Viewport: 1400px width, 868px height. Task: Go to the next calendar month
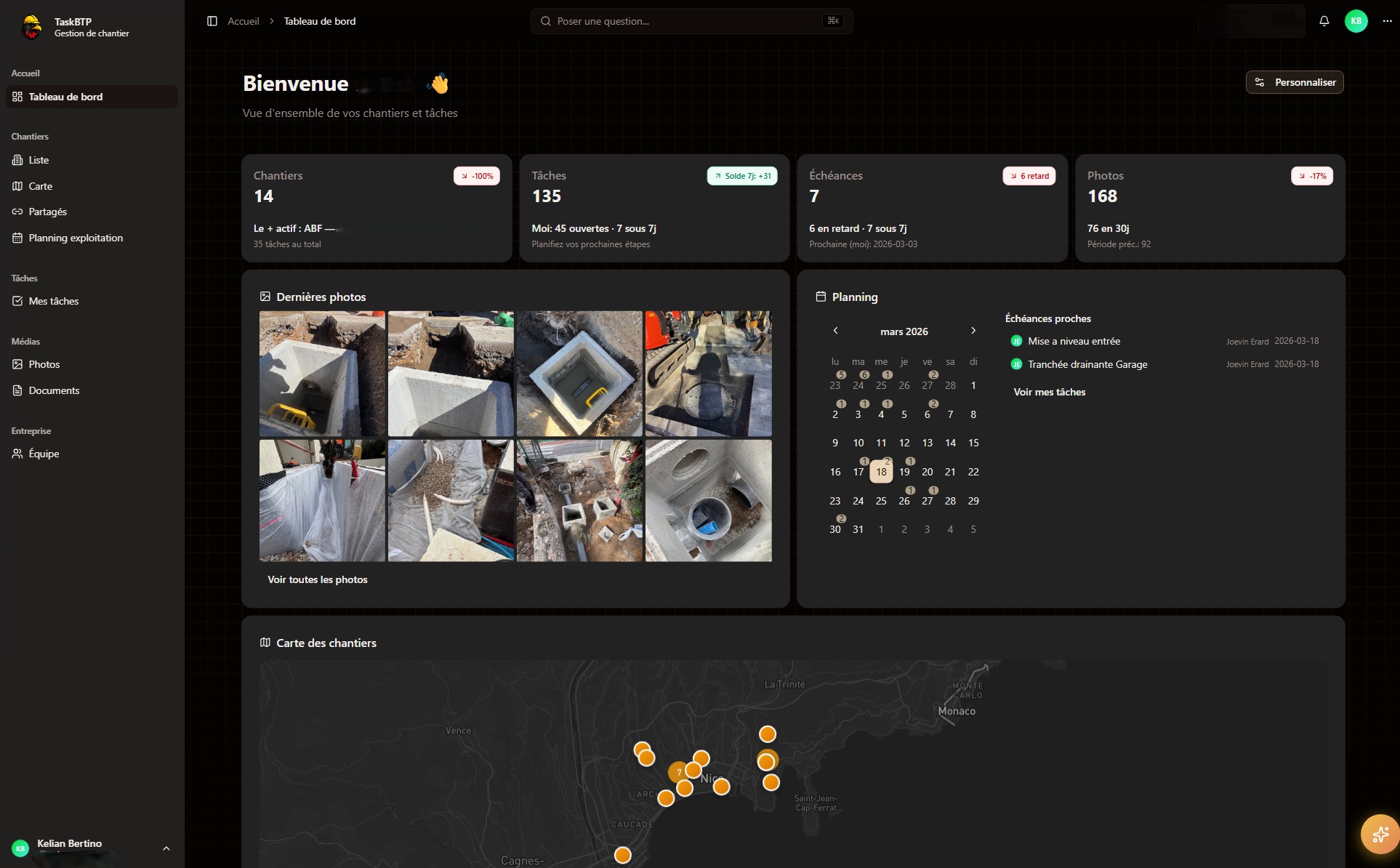click(973, 331)
